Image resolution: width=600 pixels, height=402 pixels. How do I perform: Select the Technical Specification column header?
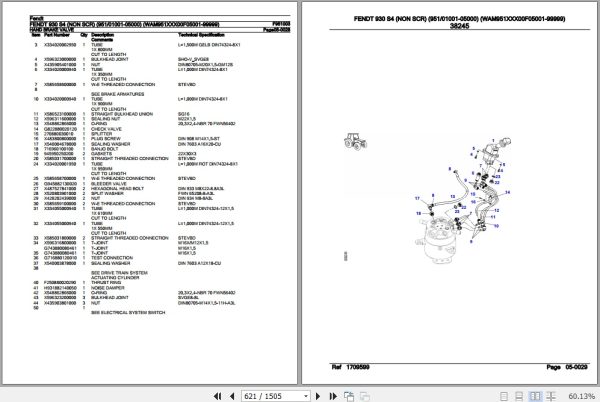pos(201,35)
